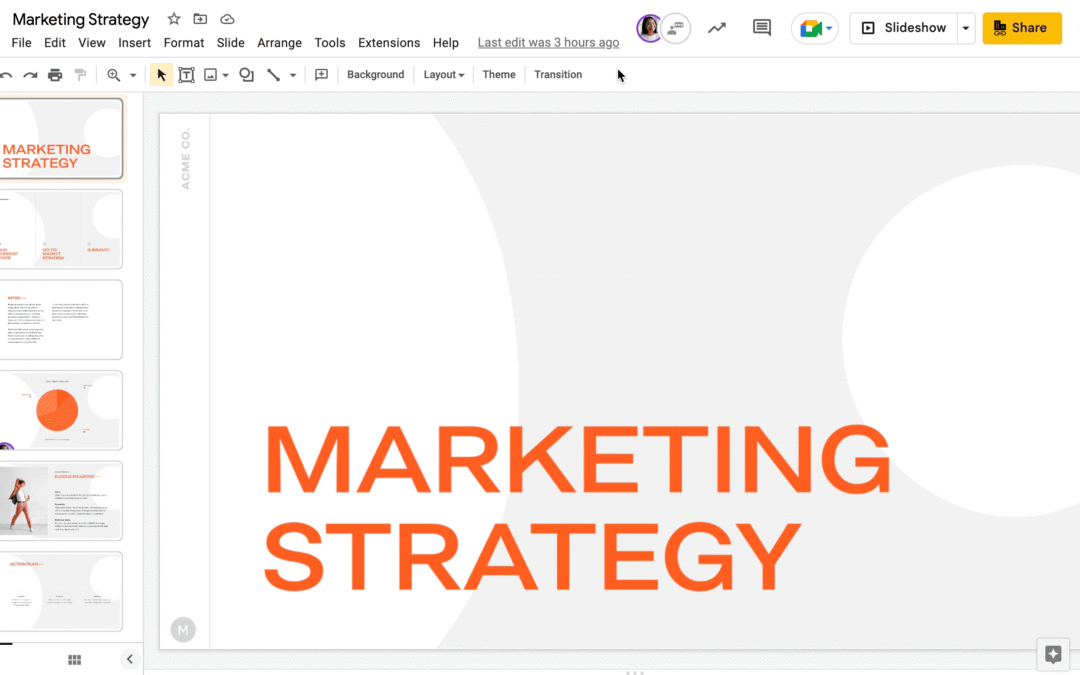This screenshot has height=675, width=1080.
Task: Click the ACME CO. vertical text
Action: [185, 158]
